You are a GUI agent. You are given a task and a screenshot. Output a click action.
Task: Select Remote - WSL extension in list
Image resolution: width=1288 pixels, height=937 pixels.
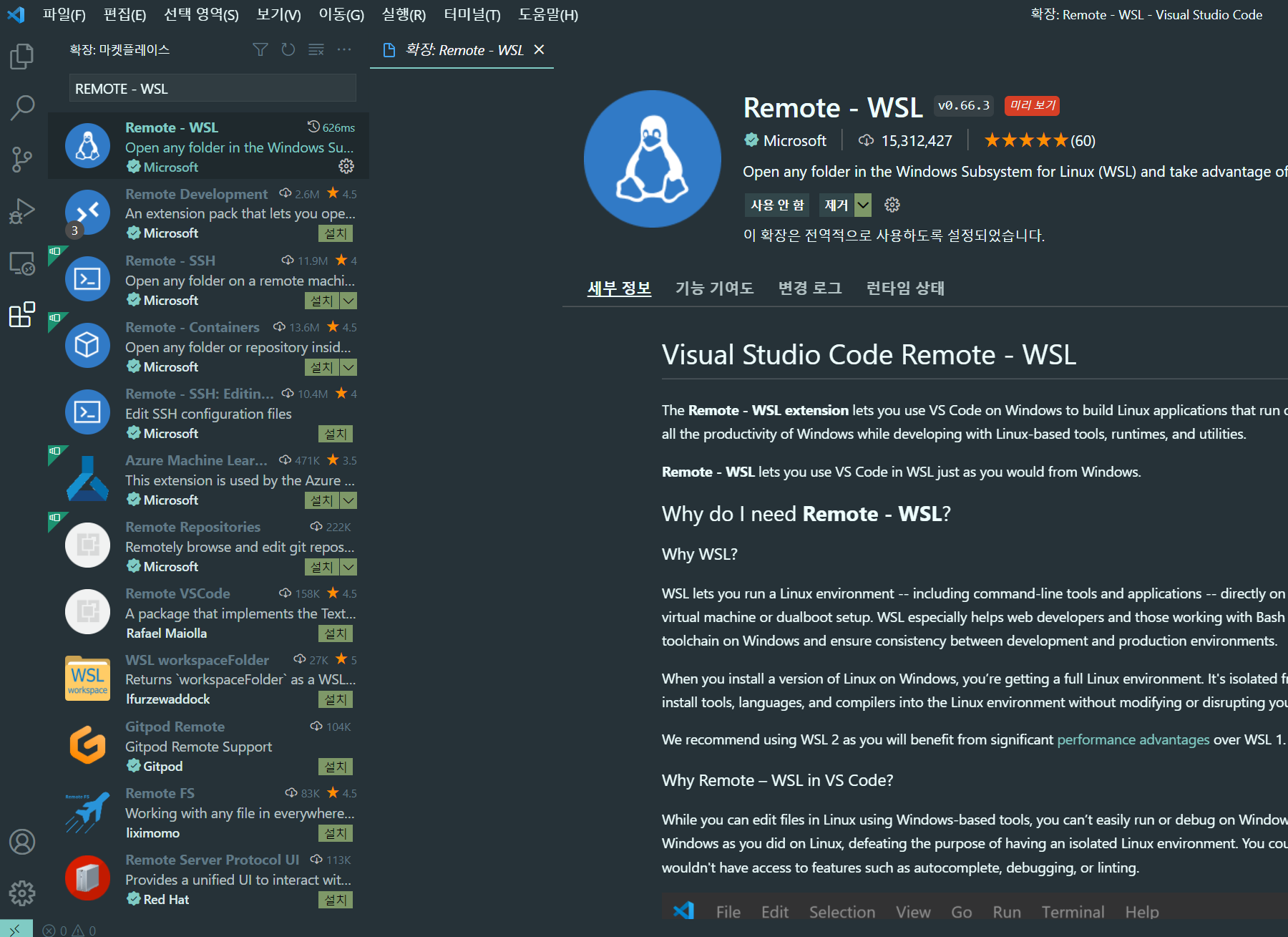(x=208, y=146)
